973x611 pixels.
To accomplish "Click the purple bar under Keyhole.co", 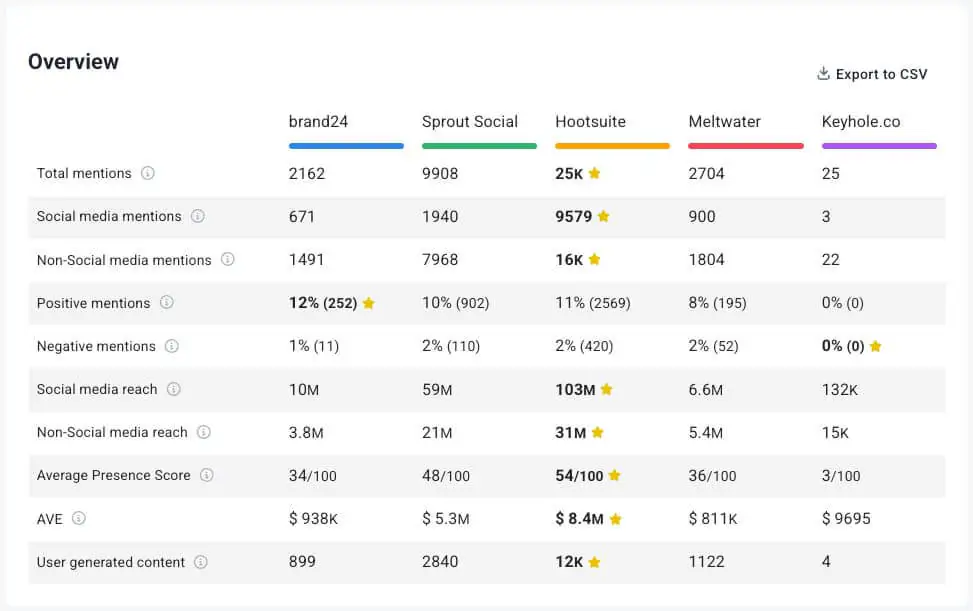I will click(x=879, y=146).
